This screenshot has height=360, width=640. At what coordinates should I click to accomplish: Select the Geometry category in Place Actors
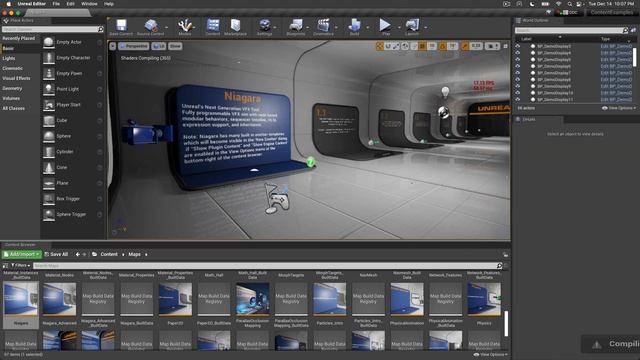coord(12,89)
